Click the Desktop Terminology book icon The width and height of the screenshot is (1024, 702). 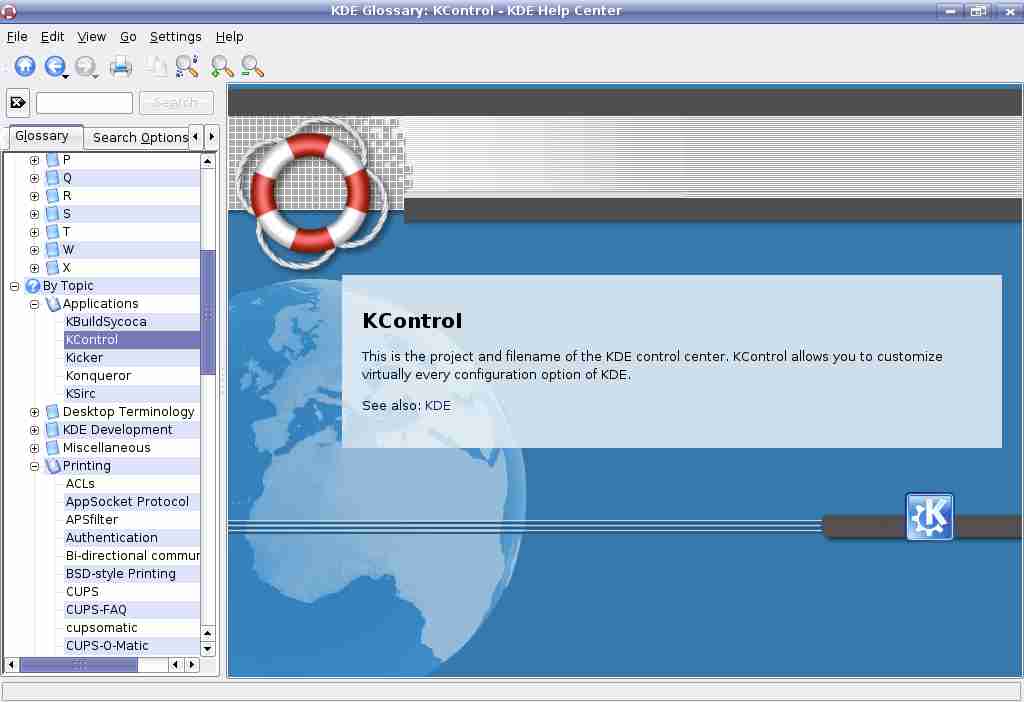pyautogui.click(x=54, y=411)
